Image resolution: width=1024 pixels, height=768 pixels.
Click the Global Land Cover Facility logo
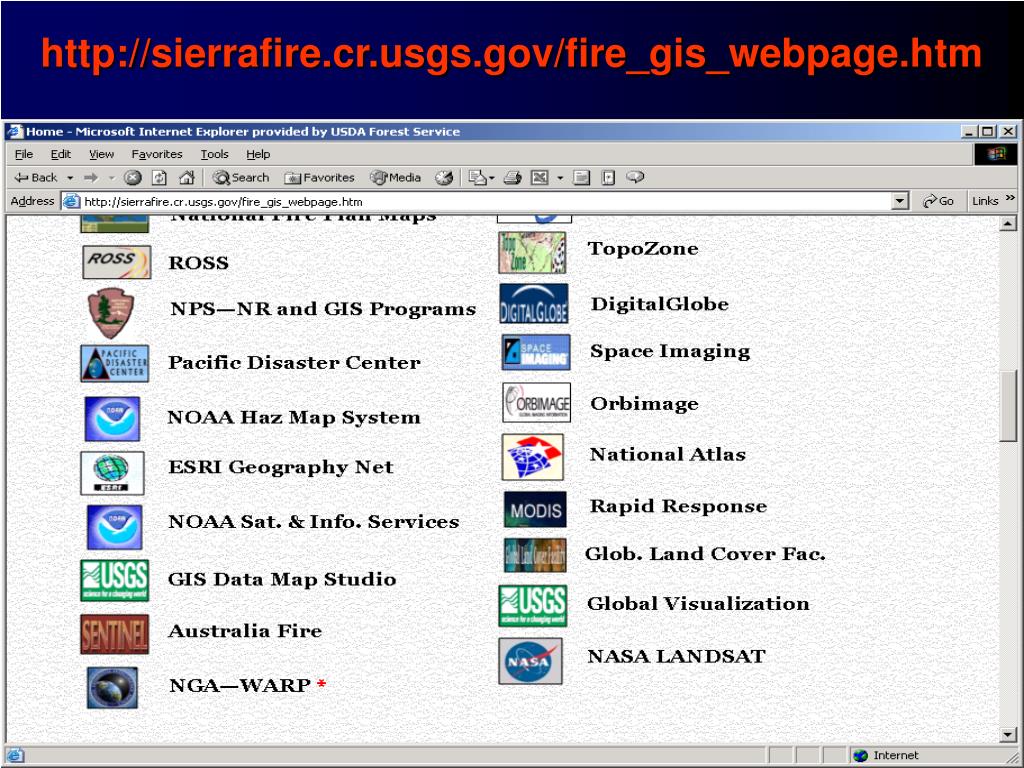click(x=535, y=555)
